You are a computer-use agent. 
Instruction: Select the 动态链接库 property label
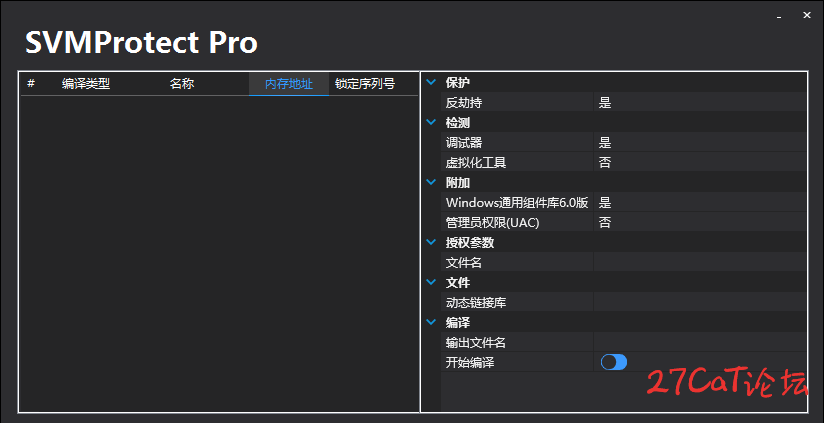[x=476, y=302]
